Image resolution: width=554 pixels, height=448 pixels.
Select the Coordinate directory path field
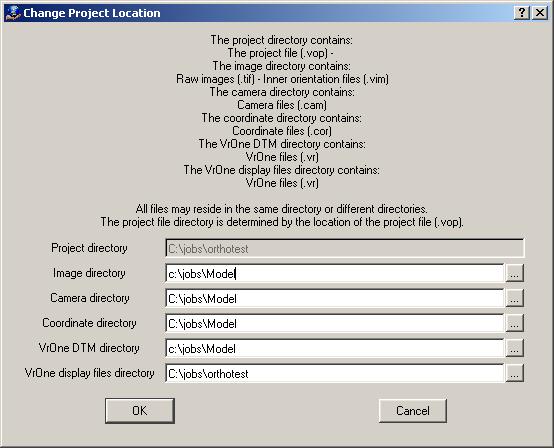(335, 324)
